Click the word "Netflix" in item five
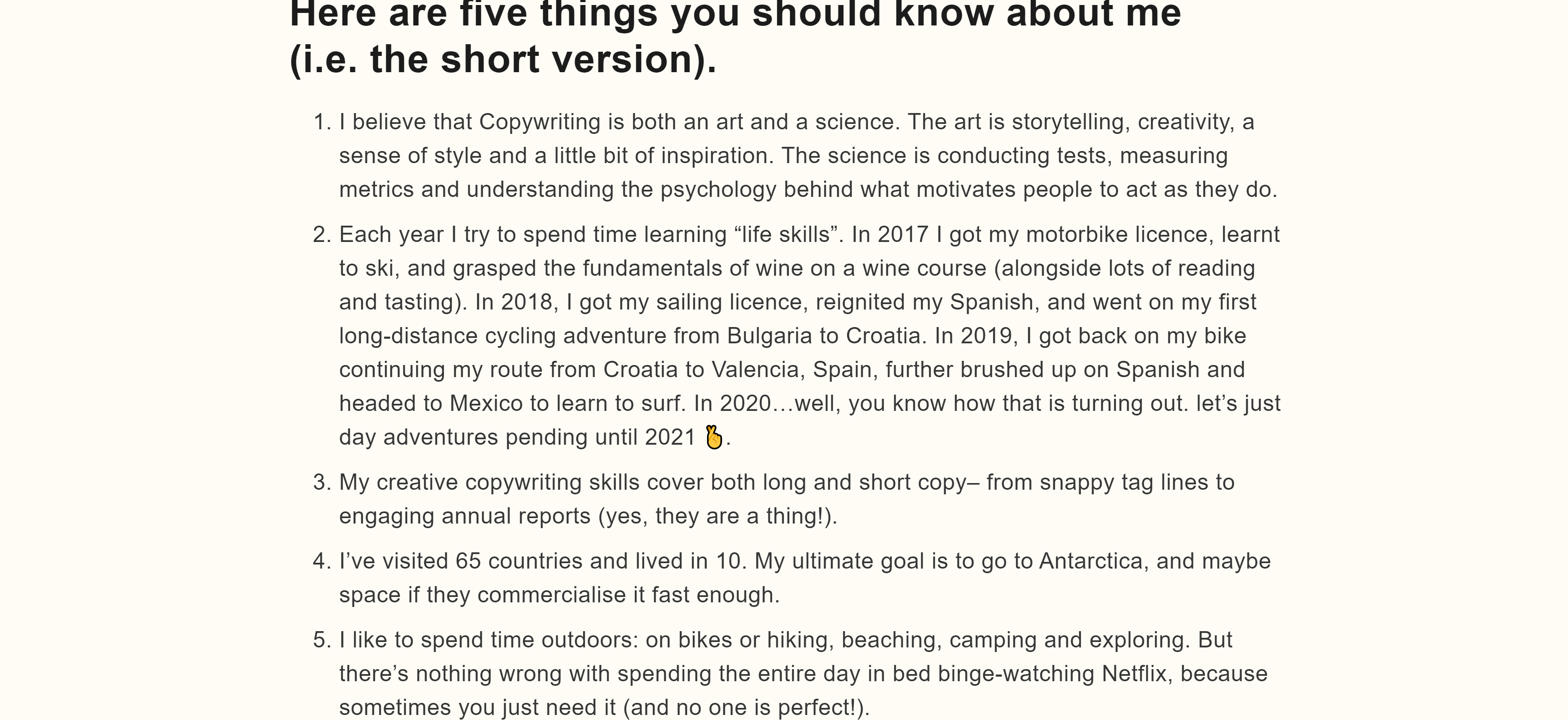This screenshot has height=720, width=1568. 1137,674
